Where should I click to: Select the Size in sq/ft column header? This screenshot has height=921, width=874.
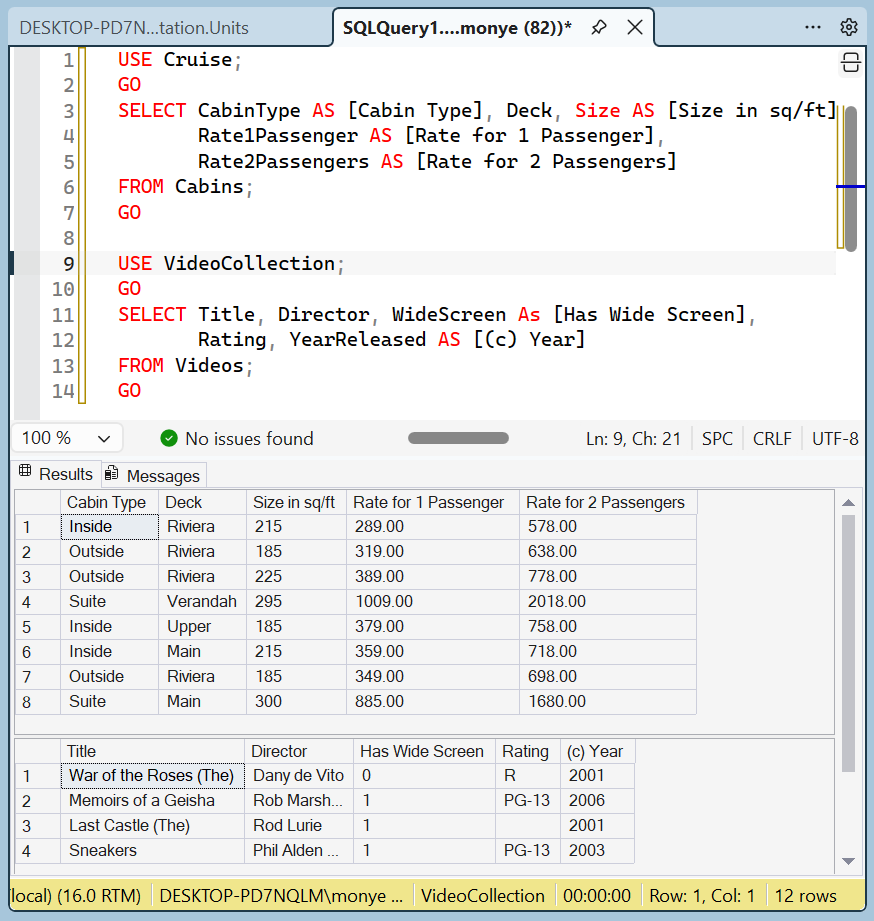pyautogui.click(x=296, y=502)
